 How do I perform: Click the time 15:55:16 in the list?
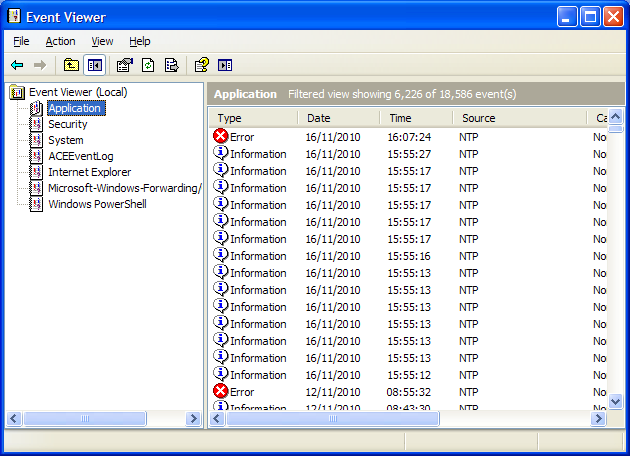409,256
